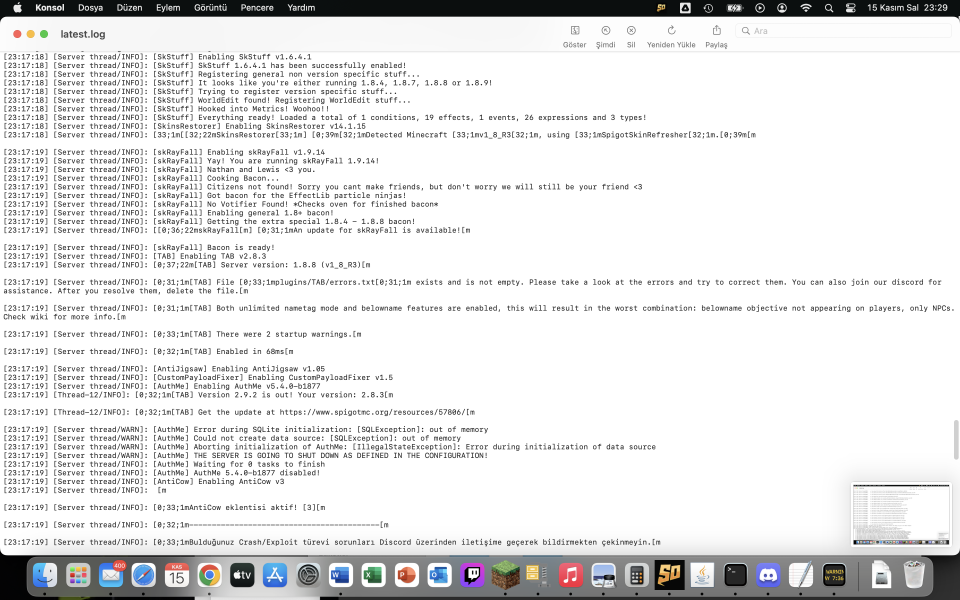This screenshot has width=960, height=600.
Task: Launch Google Chrome from the dock
Action: point(209,575)
